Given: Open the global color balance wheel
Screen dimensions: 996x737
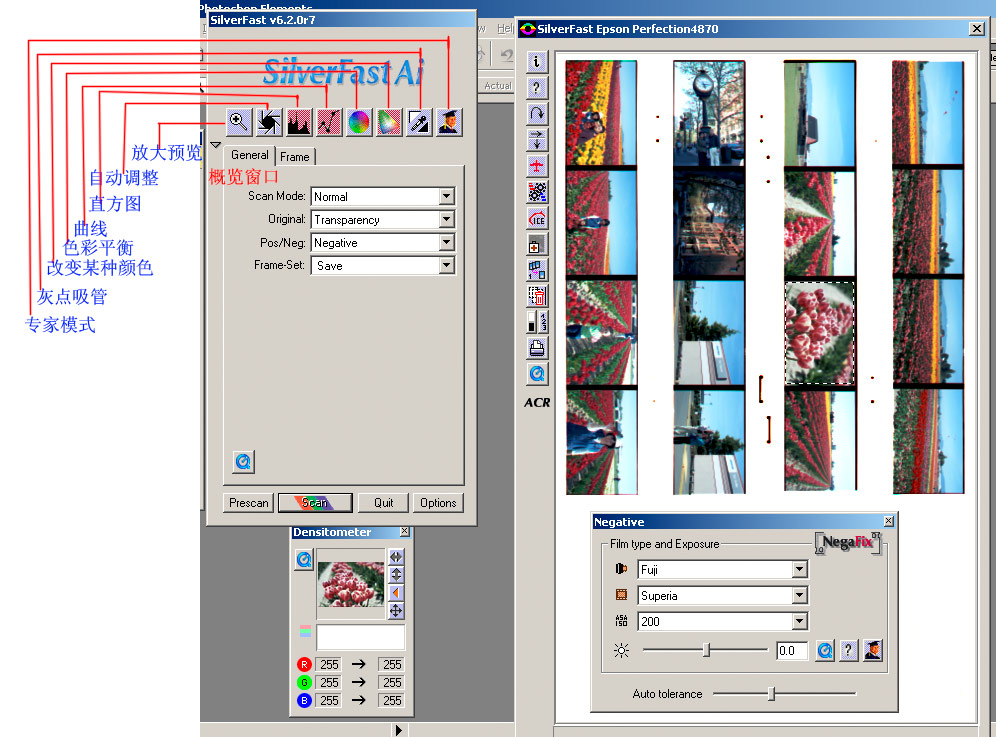Looking at the screenshot, I should 359,122.
